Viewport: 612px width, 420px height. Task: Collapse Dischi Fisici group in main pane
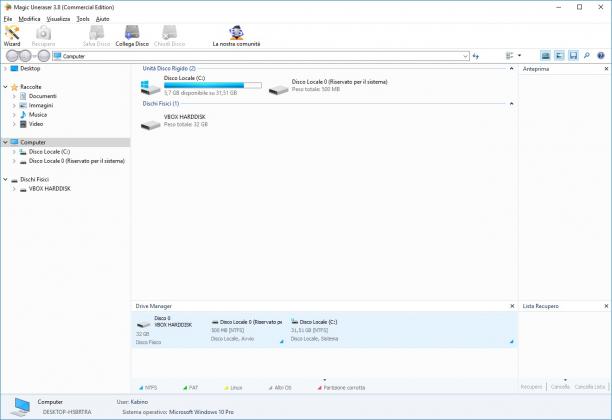pyautogui.click(x=511, y=103)
